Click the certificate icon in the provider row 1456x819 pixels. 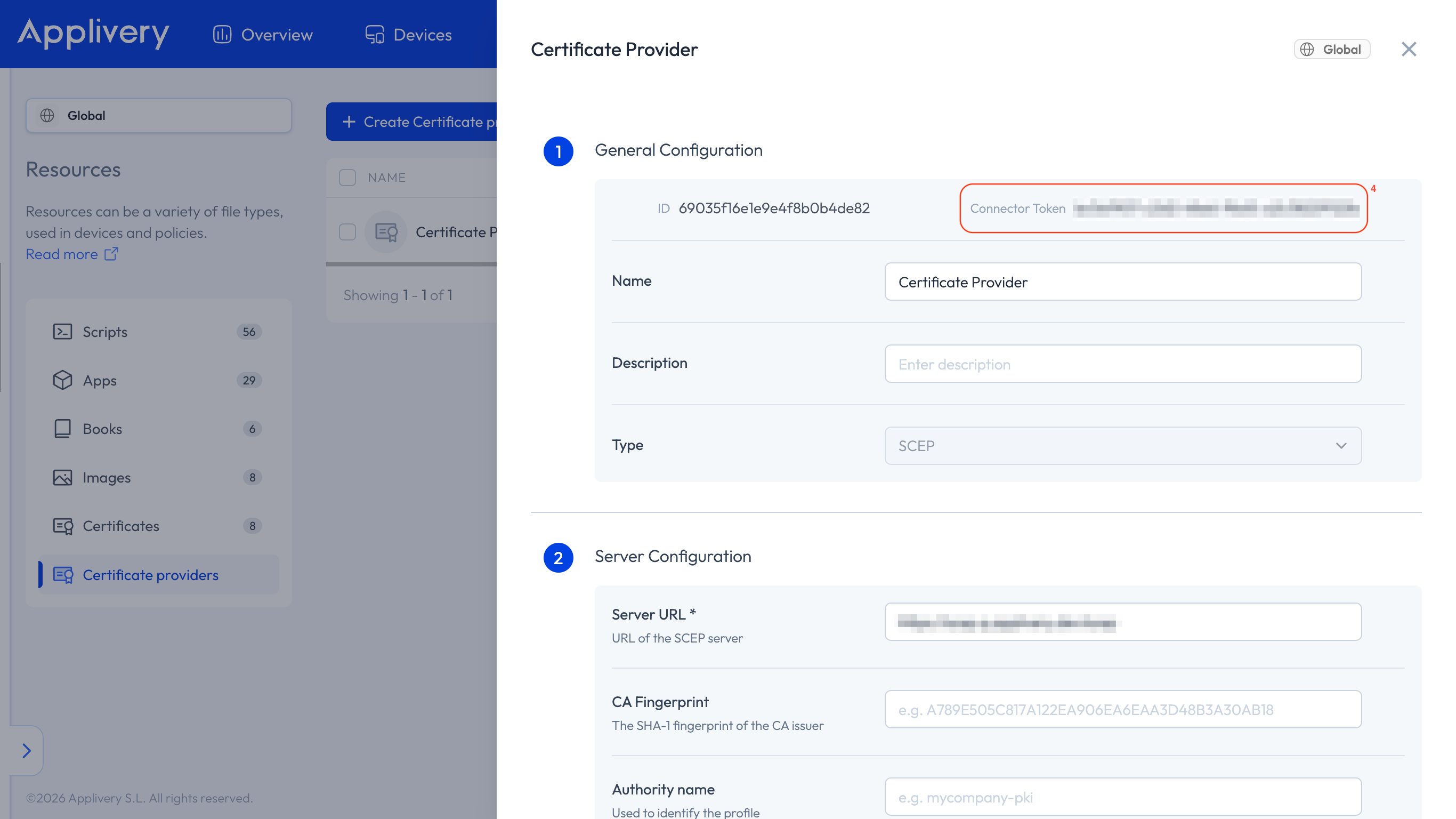385,231
